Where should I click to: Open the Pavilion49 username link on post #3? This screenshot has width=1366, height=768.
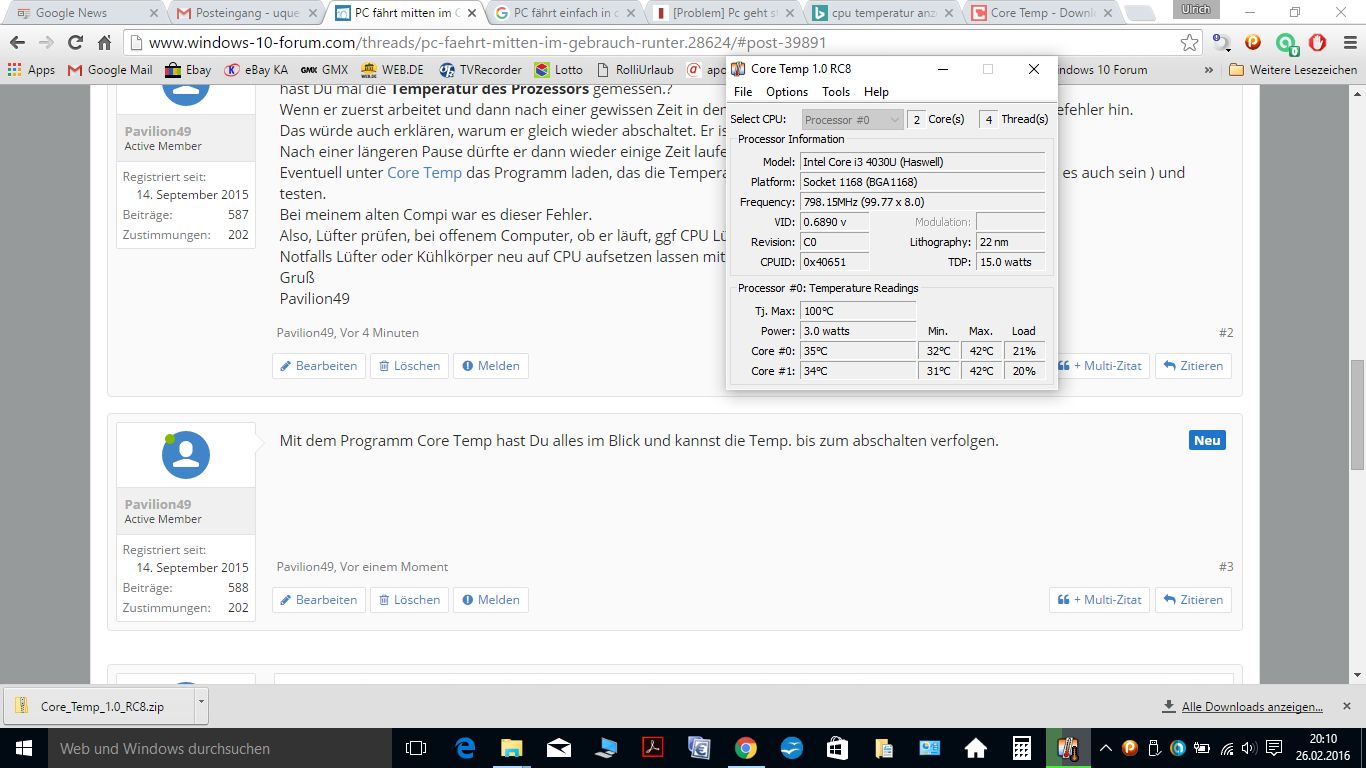point(158,505)
